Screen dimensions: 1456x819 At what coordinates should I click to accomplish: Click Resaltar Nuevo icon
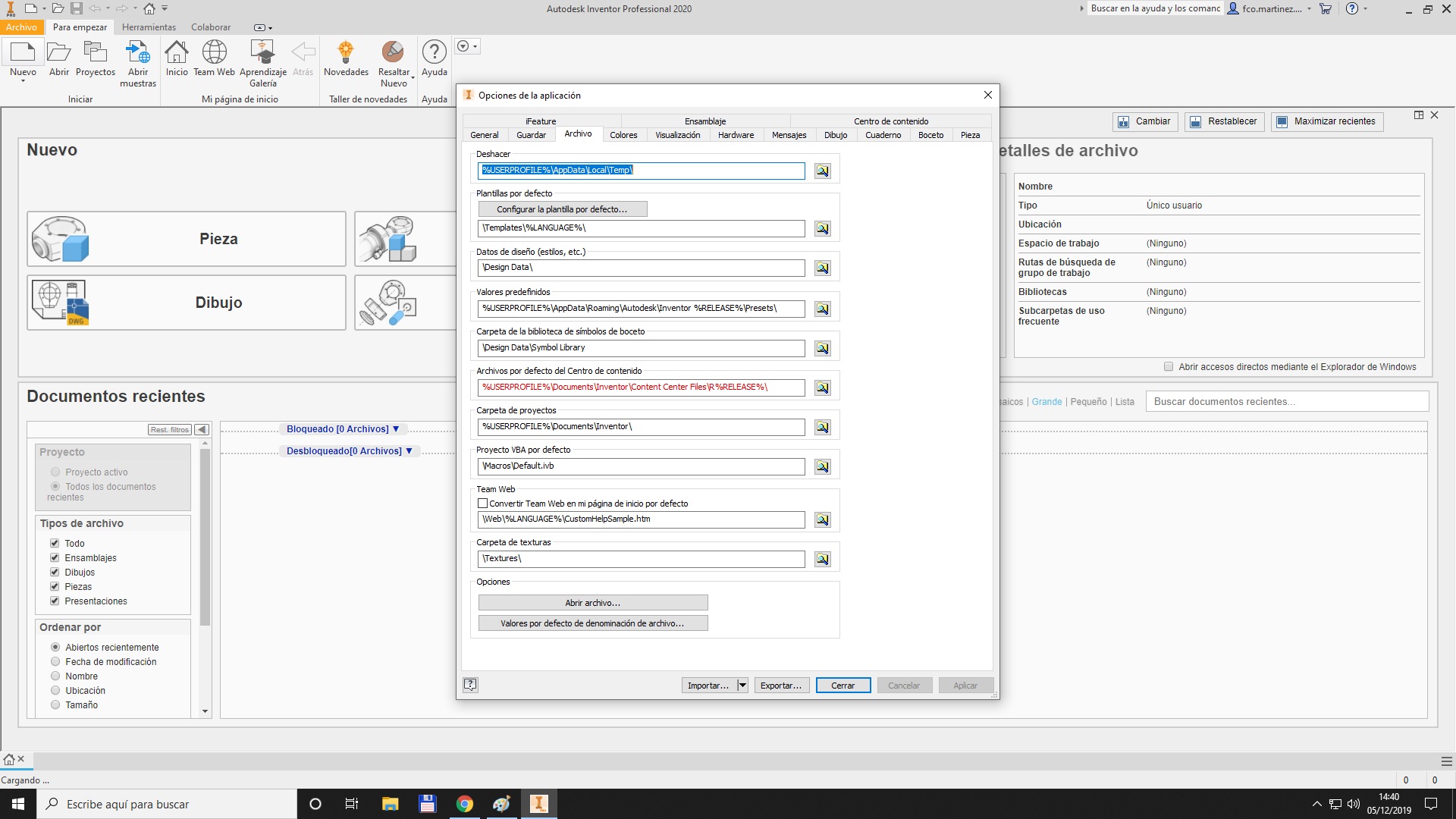tap(393, 52)
